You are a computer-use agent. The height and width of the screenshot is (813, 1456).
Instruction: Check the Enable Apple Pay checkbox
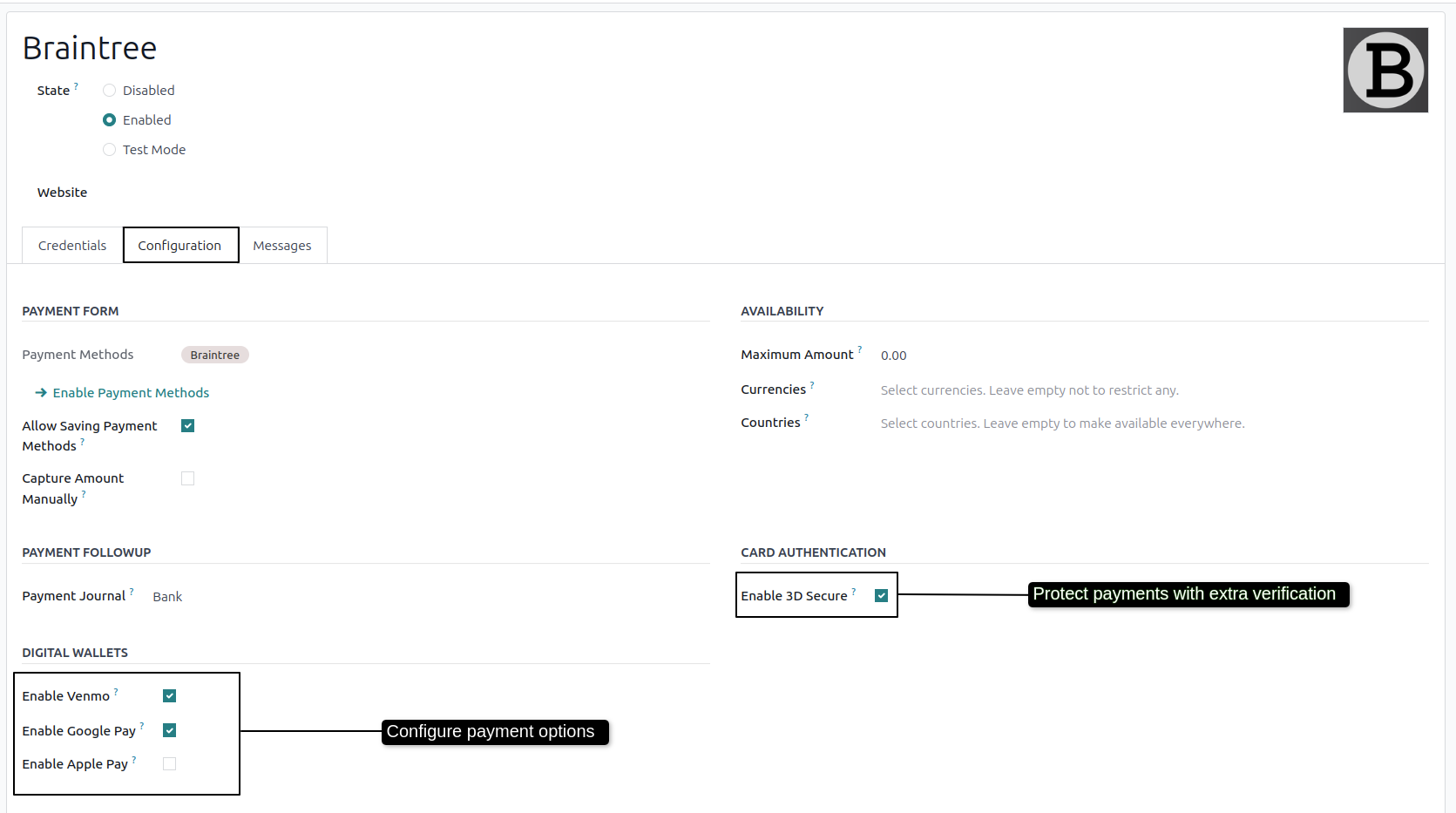point(170,764)
